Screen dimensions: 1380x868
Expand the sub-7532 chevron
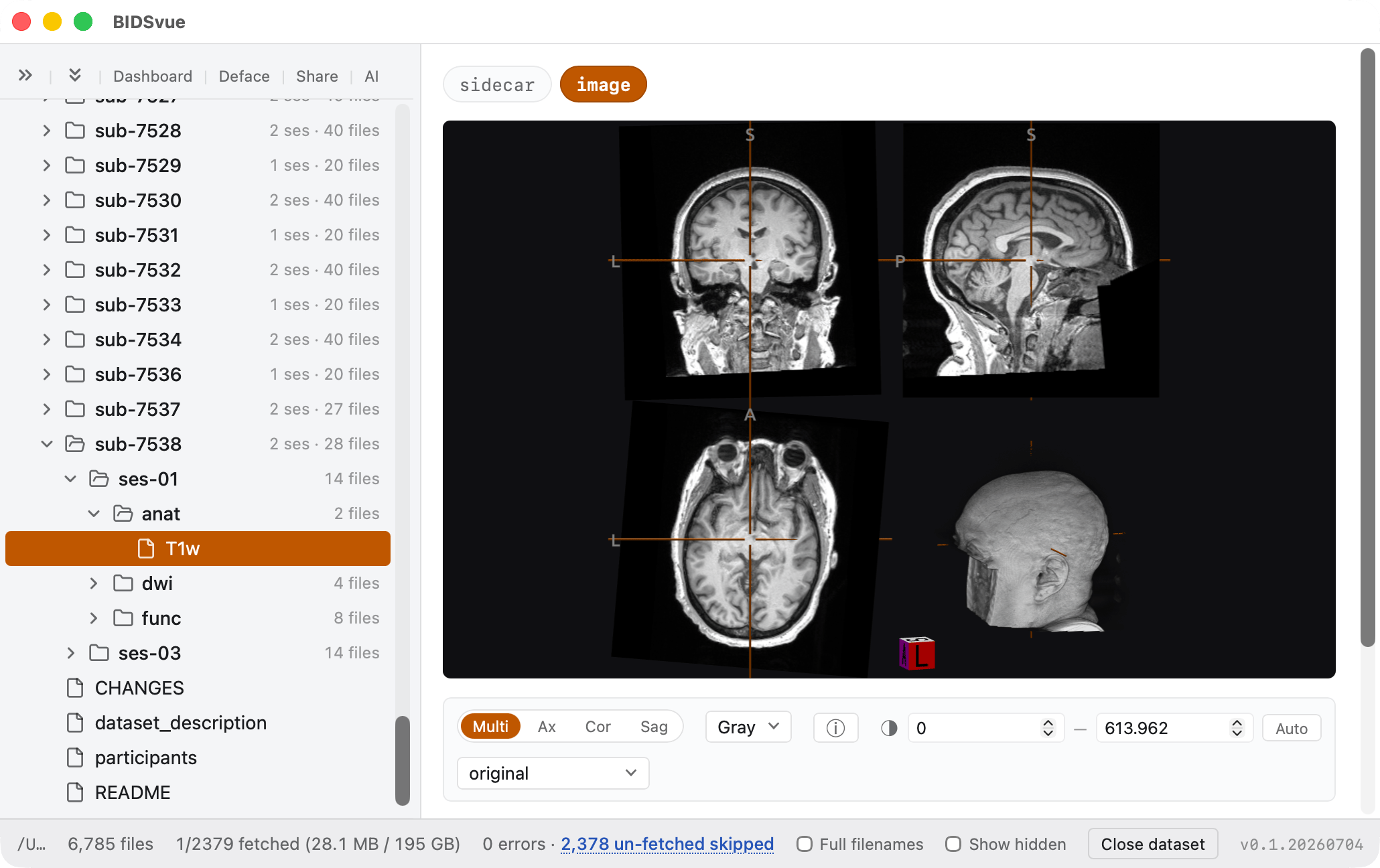tap(46, 270)
